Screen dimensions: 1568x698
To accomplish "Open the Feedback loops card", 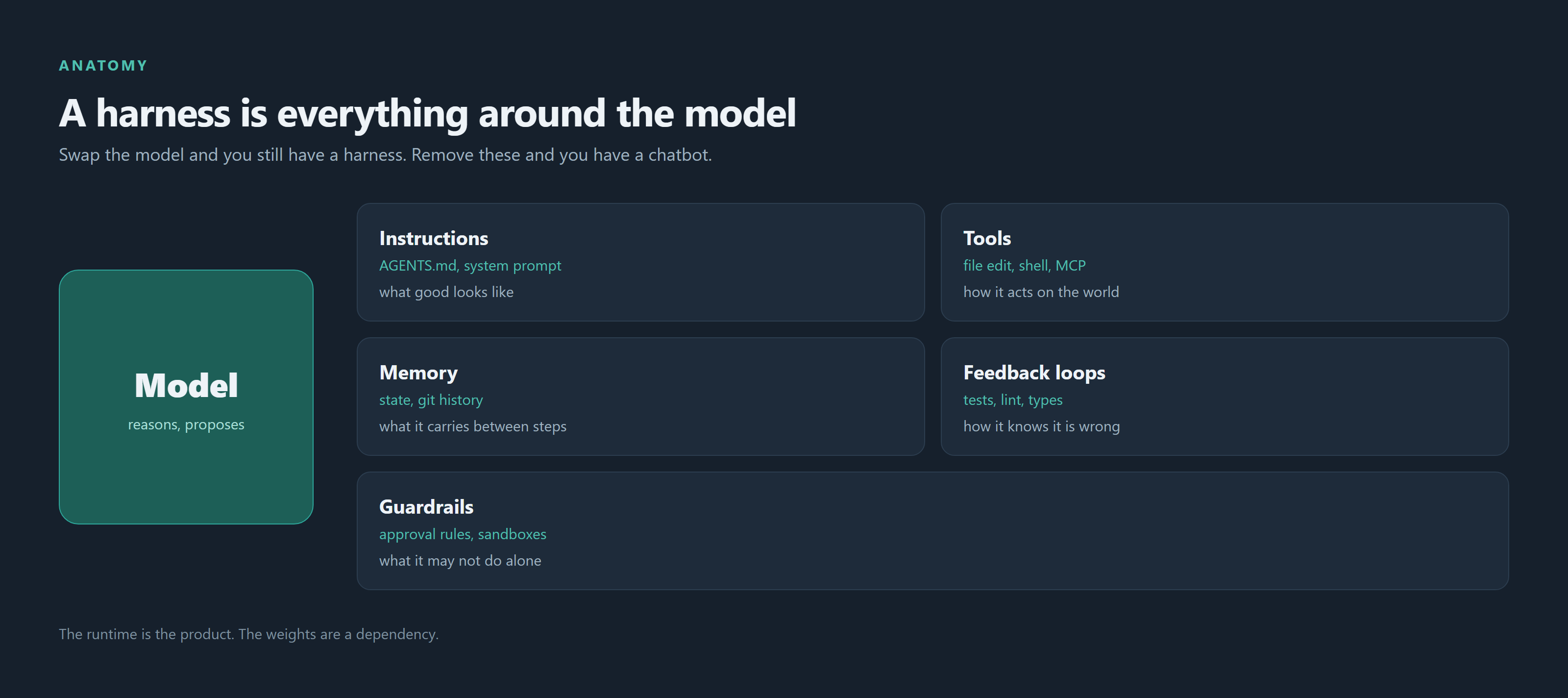I will [1224, 397].
